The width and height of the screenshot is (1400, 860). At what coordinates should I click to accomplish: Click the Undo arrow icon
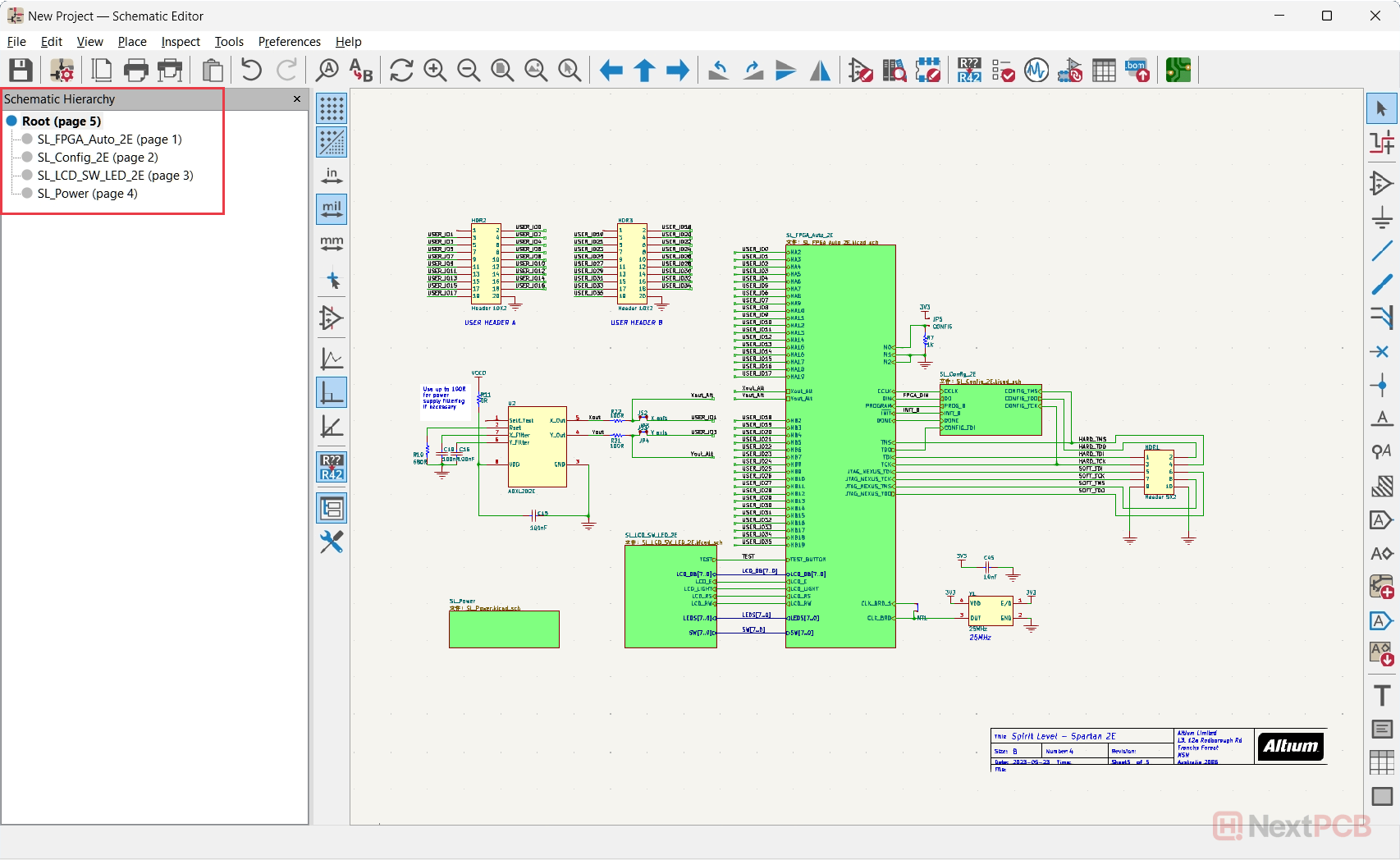[251, 71]
